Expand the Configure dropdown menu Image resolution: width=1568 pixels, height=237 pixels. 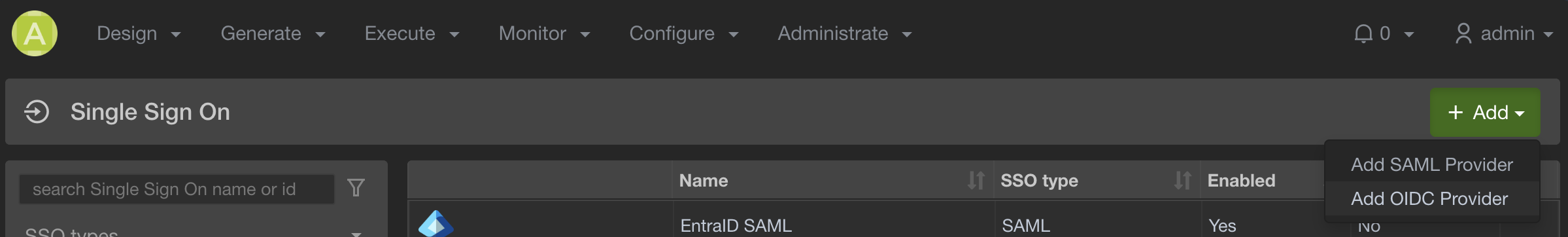pyautogui.click(x=684, y=33)
